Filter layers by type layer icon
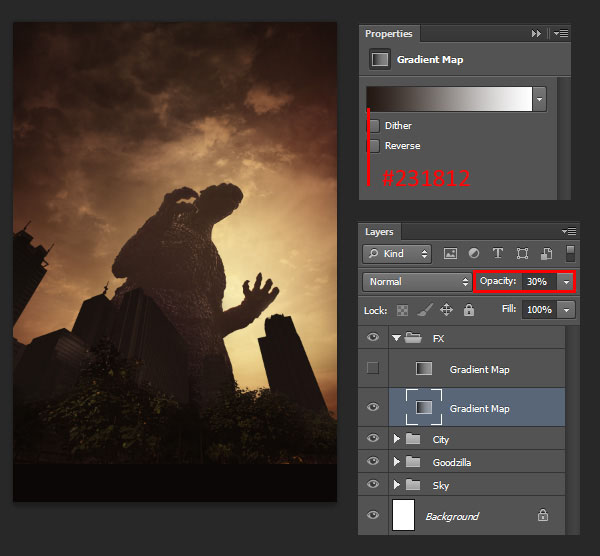Screen dimensions: 600x556 tap(497, 253)
